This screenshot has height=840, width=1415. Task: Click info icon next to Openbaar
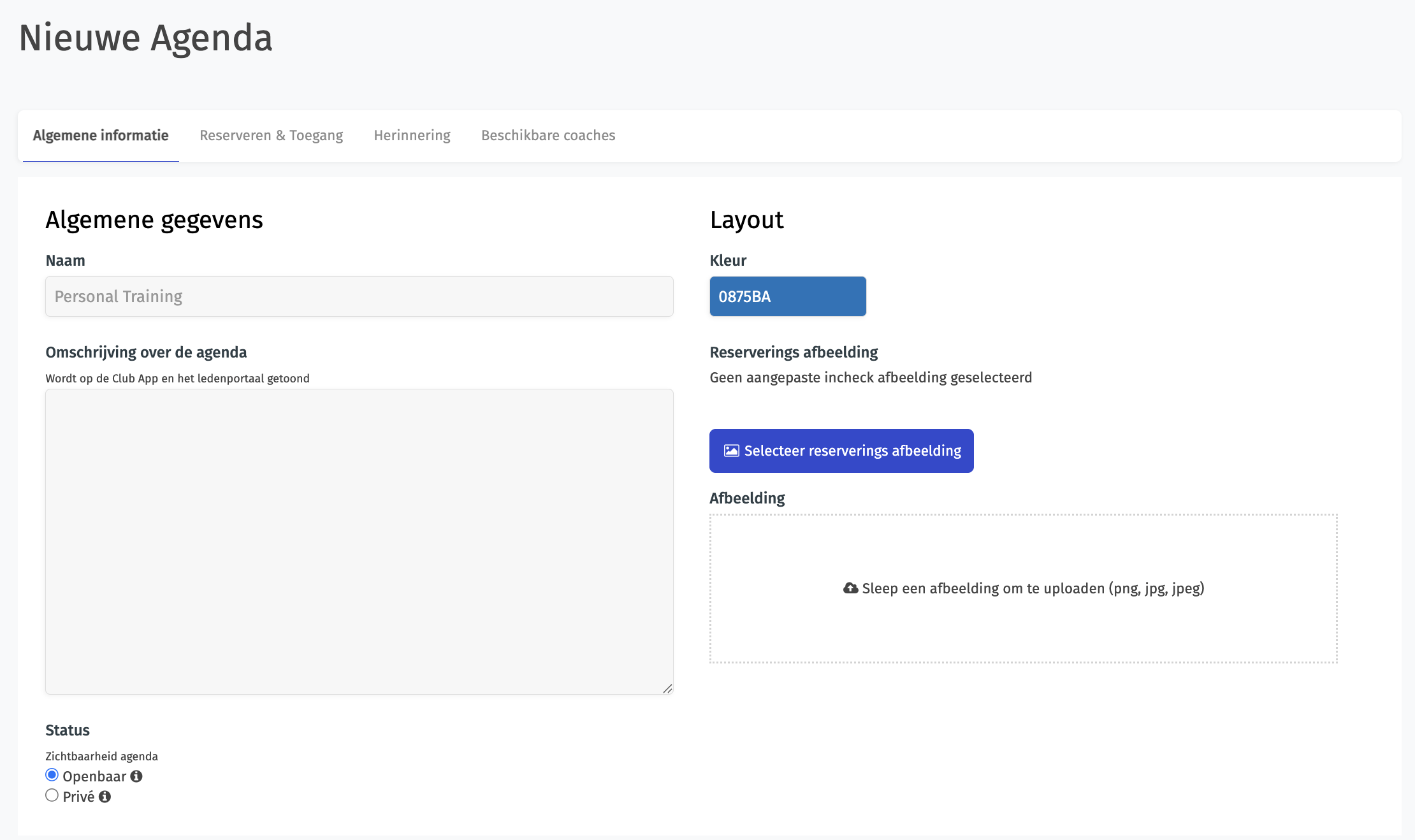point(136,776)
